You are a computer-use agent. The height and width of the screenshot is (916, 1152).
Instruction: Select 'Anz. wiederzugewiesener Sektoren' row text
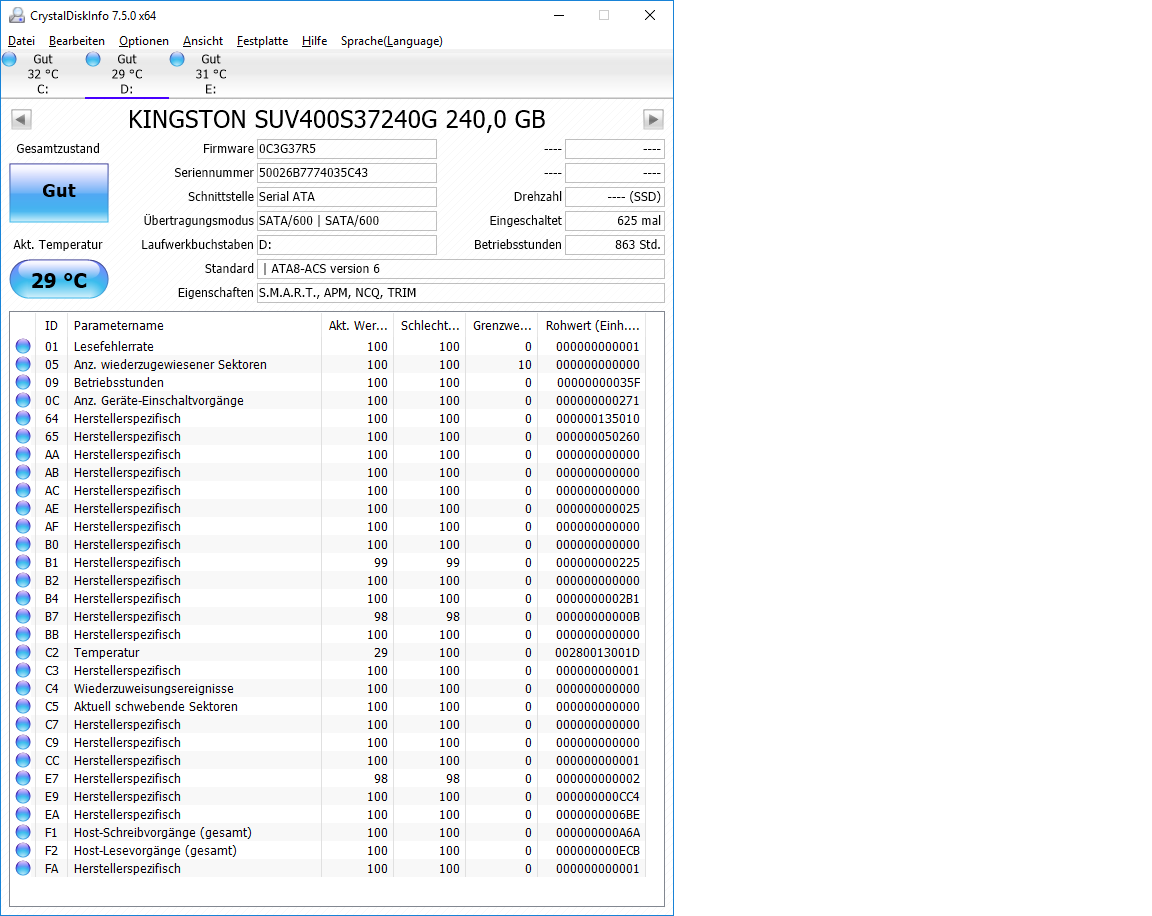pyautogui.click(x=170, y=365)
